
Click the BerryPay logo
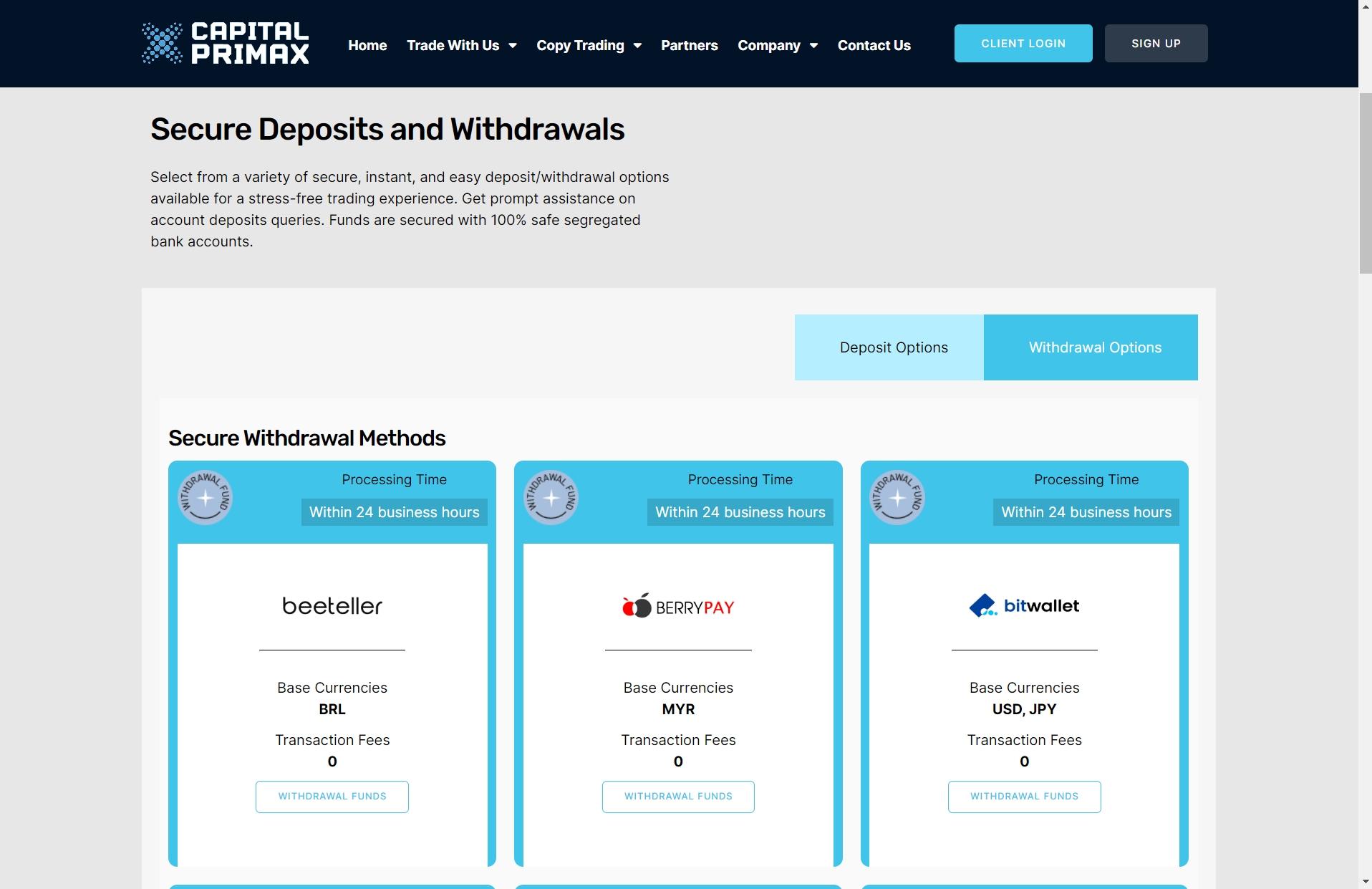click(x=678, y=606)
